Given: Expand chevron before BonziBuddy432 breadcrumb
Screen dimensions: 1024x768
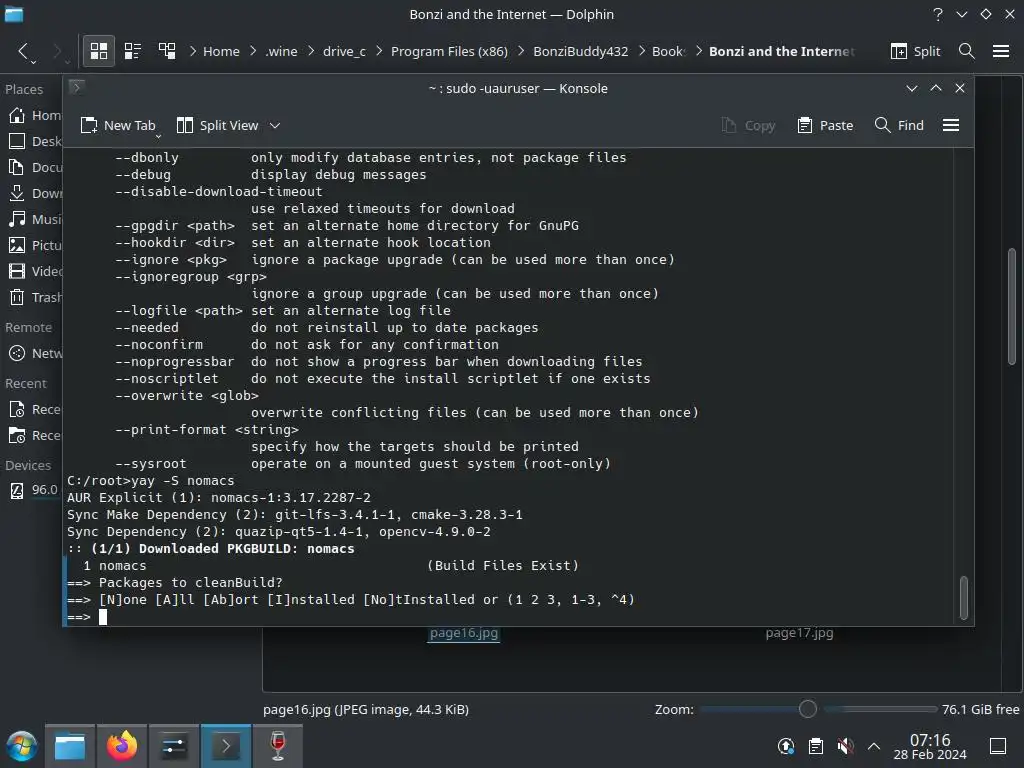Looking at the screenshot, I should coord(520,51).
